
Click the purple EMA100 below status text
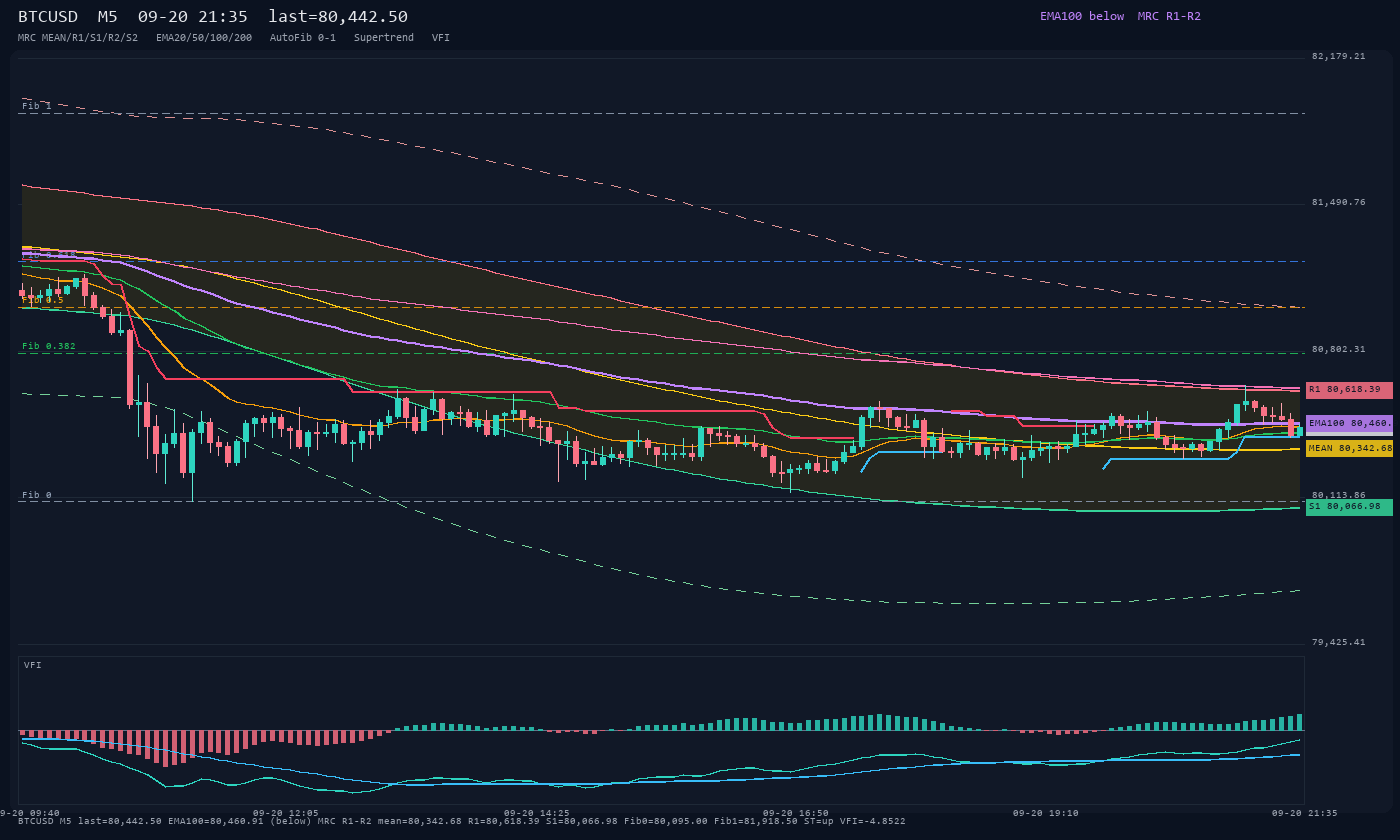click(x=1082, y=16)
